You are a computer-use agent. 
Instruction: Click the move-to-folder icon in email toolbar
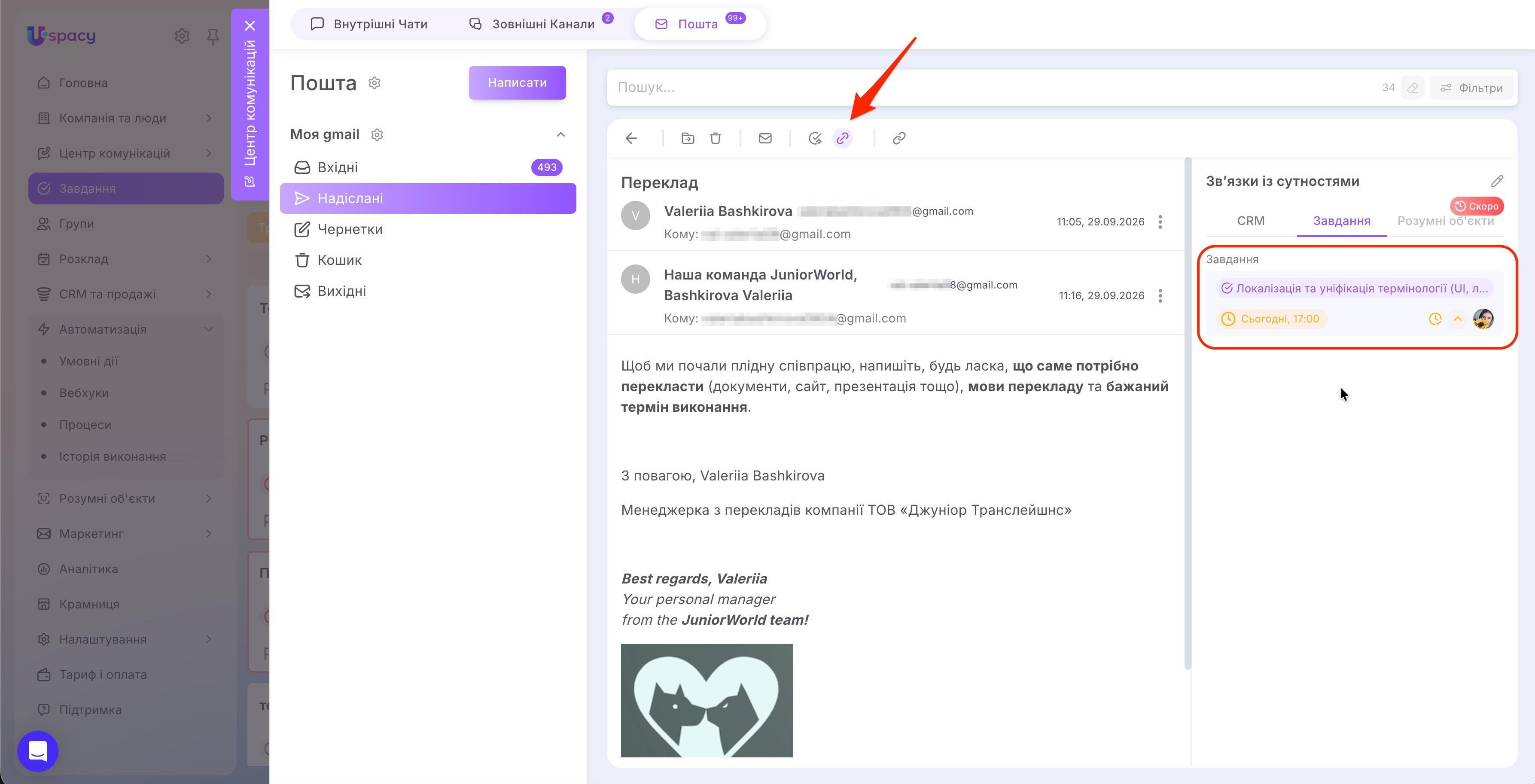pyautogui.click(x=688, y=138)
